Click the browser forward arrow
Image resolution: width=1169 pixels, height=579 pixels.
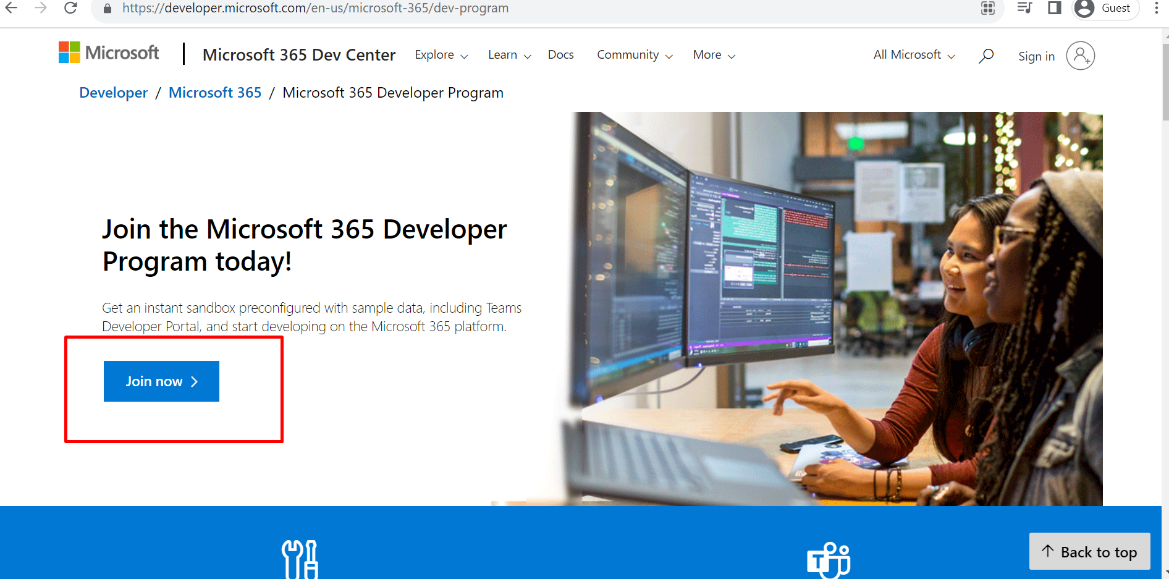(x=40, y=8)
